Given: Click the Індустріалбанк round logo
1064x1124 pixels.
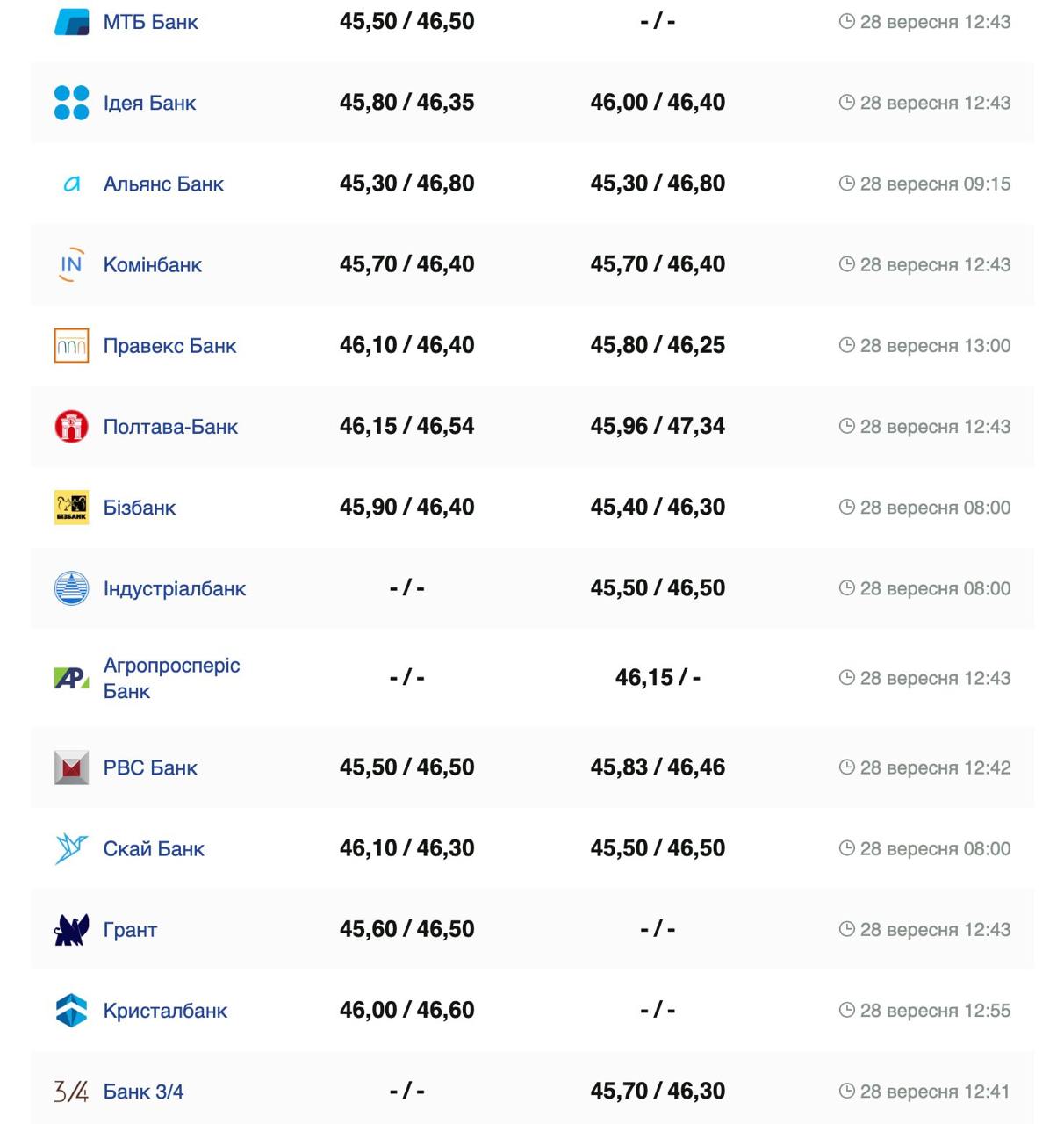Looking at the screenshot, I should coord(71,588).
